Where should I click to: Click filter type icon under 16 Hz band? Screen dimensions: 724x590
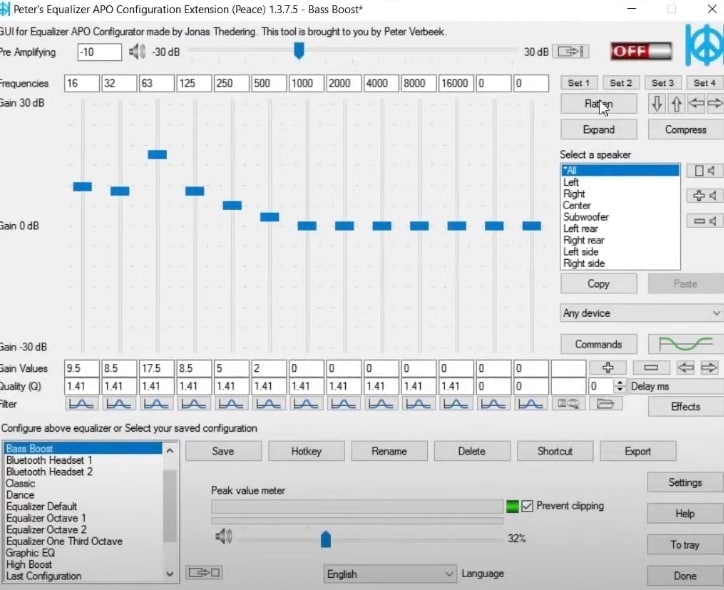81,404
